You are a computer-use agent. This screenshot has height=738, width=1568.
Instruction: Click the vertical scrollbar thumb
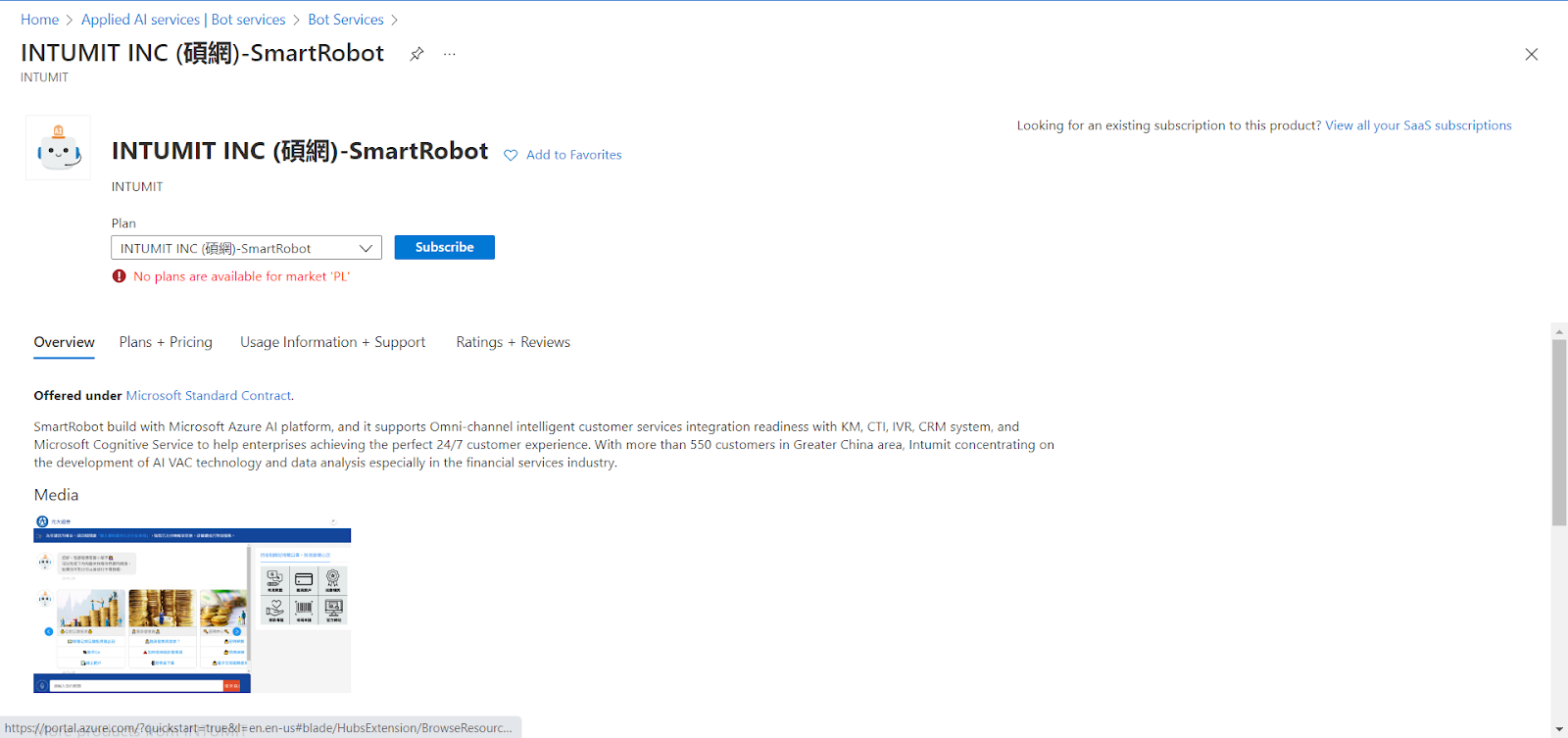click(x=1559, y=431)
